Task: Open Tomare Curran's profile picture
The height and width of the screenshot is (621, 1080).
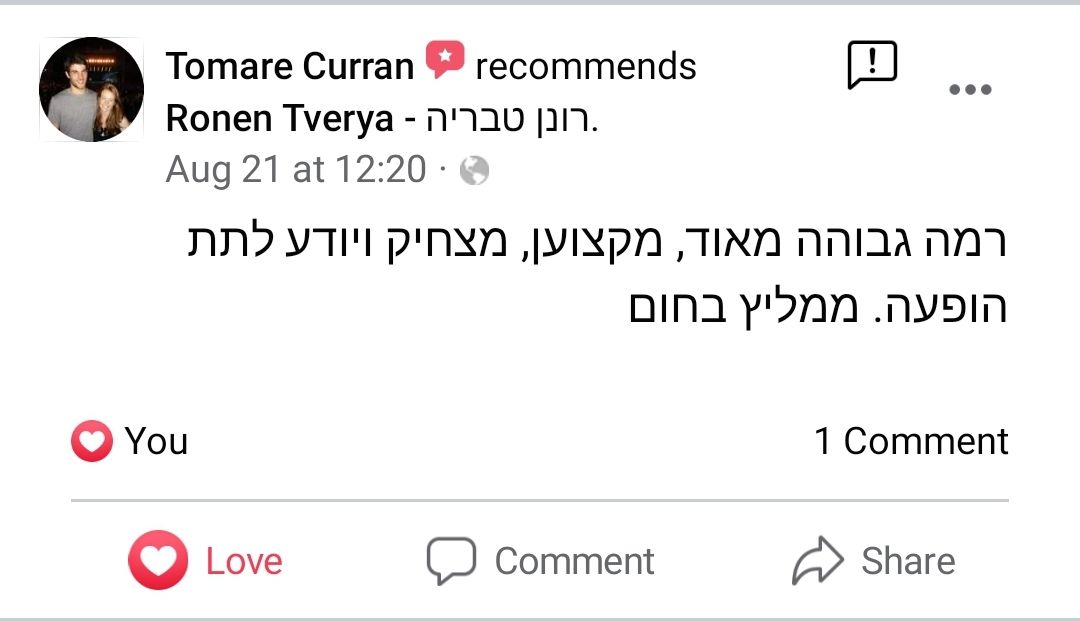Action: (x=91, y=89)
